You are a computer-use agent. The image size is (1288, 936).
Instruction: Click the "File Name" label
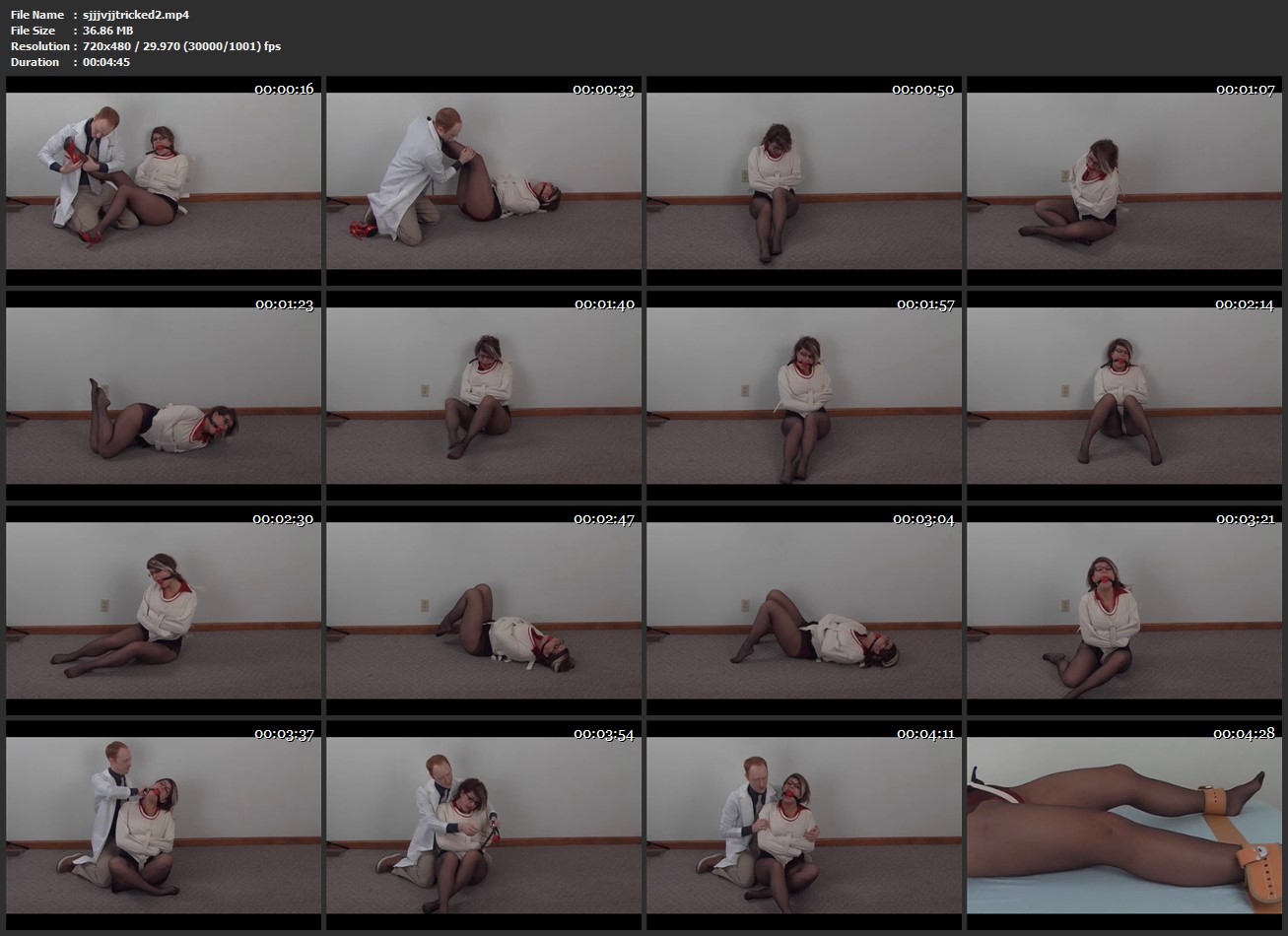(37, 15)
